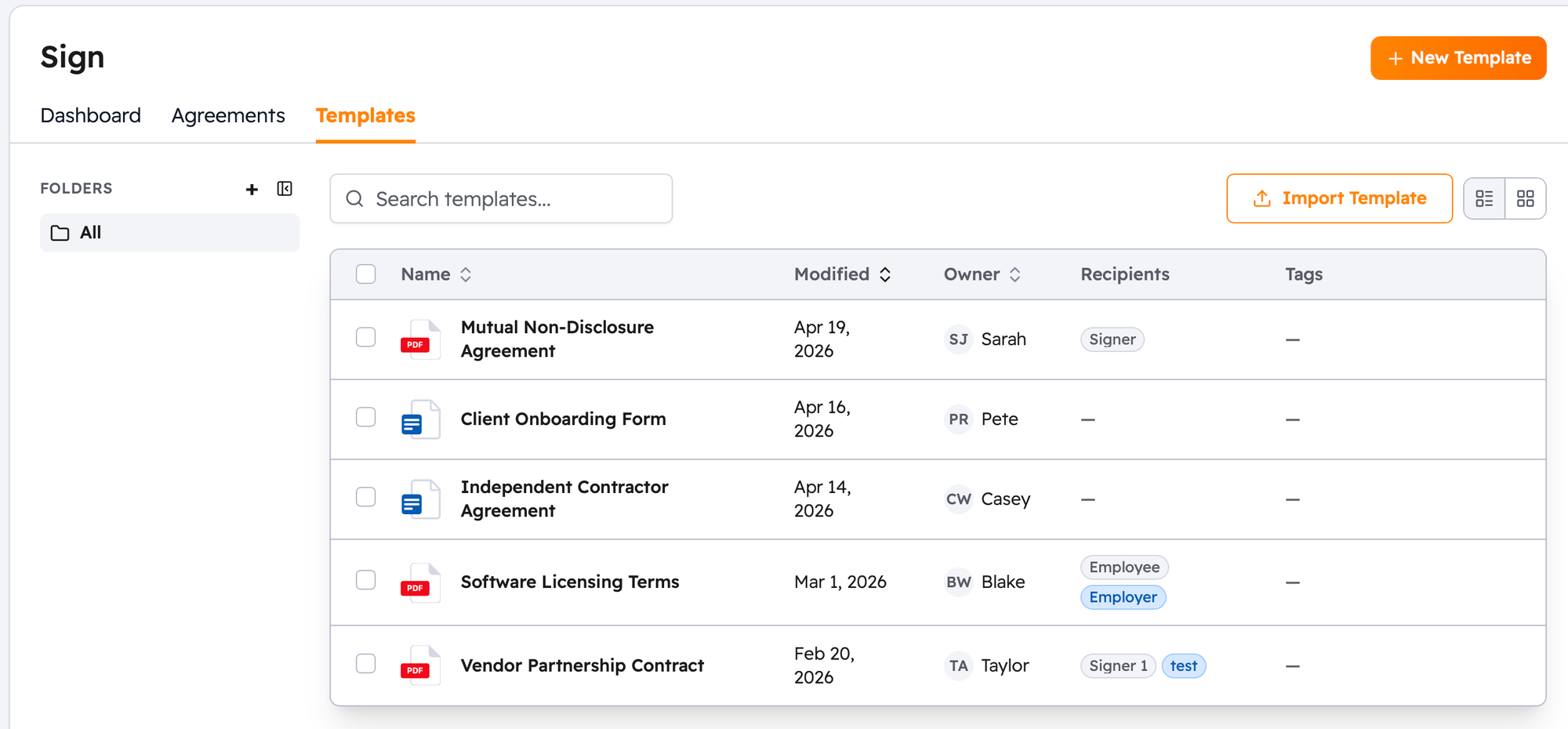Click the Sign page title
The width and height of the screenshot is (1568, 729).
[x=72, y=57]
